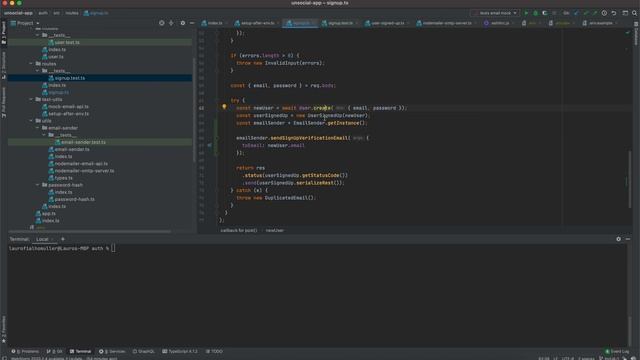The image size is (640, 360).
Task: Select the Local terminal tab
Action: [42, 239]
